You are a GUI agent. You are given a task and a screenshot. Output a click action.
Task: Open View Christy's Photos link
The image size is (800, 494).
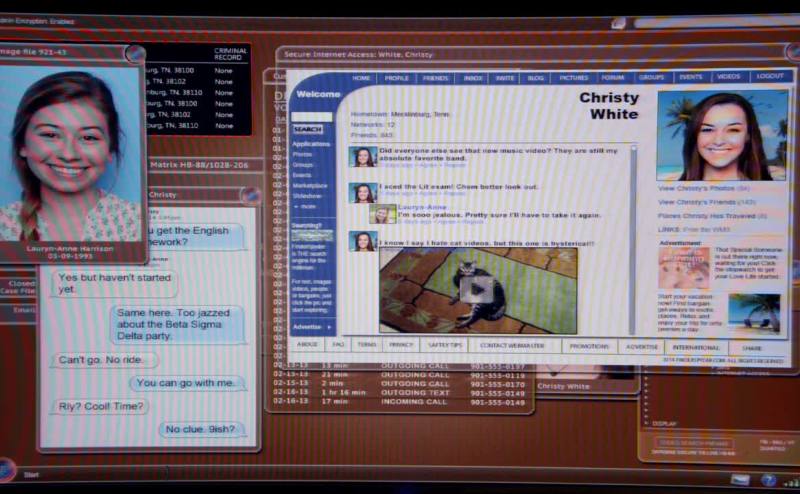703,188
